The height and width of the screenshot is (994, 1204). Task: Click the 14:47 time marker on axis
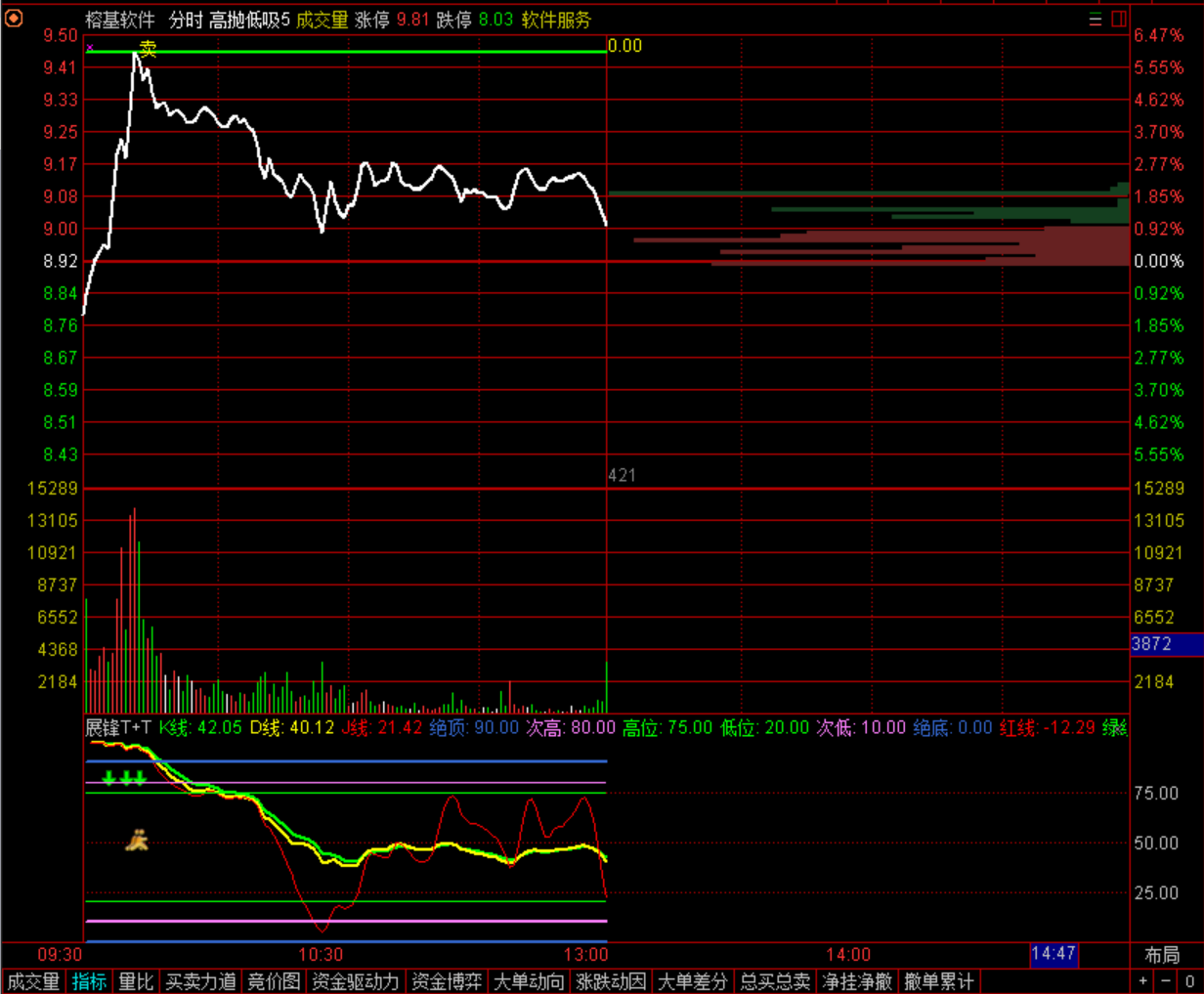coord(1053,954)
